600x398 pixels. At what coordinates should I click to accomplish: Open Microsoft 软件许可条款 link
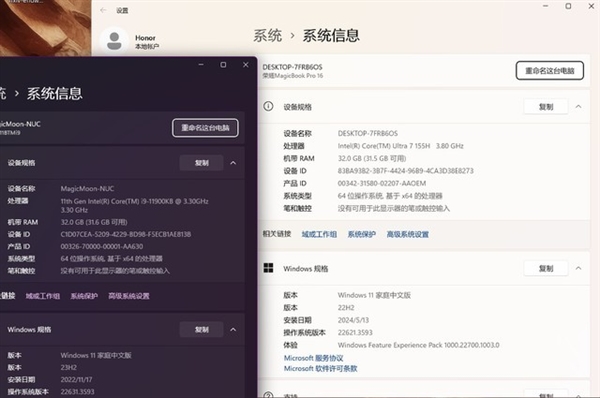tap(320, 368)
